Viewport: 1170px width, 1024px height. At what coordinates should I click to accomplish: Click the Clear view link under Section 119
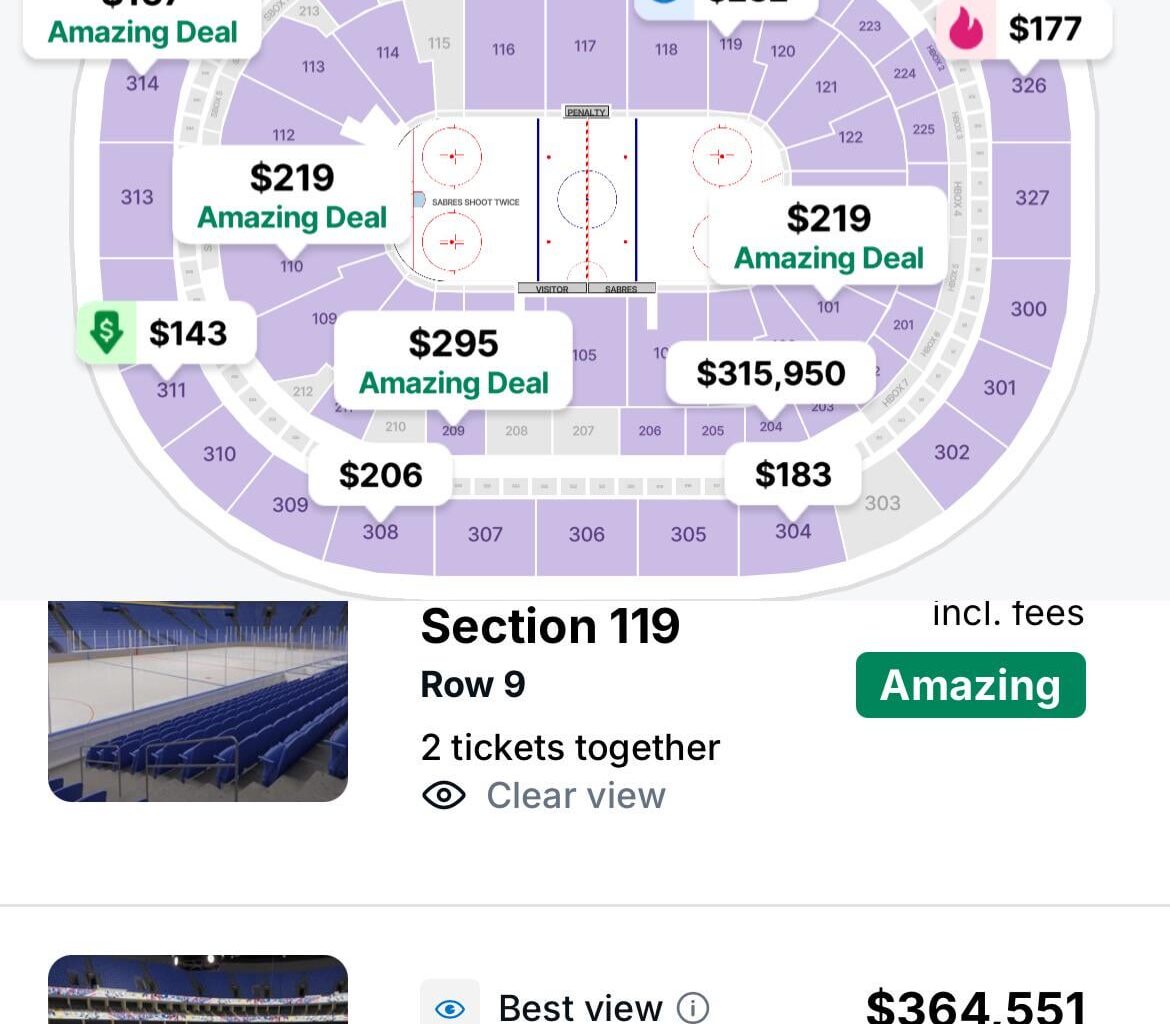click(576, 795)
